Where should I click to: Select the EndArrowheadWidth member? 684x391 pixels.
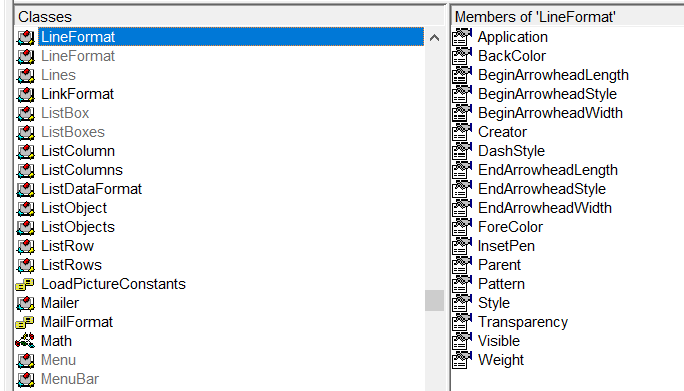pos(545,208)
